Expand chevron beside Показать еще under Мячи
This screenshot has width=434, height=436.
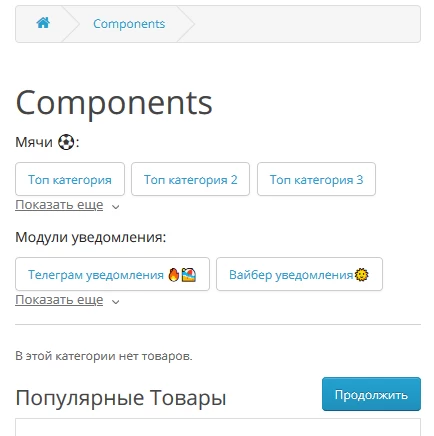(116, 207)
